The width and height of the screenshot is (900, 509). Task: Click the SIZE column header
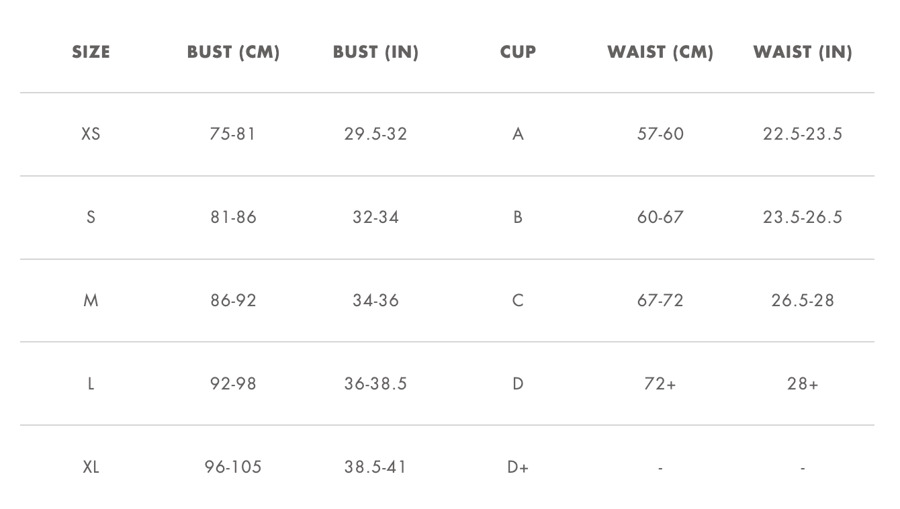[91, 52]
